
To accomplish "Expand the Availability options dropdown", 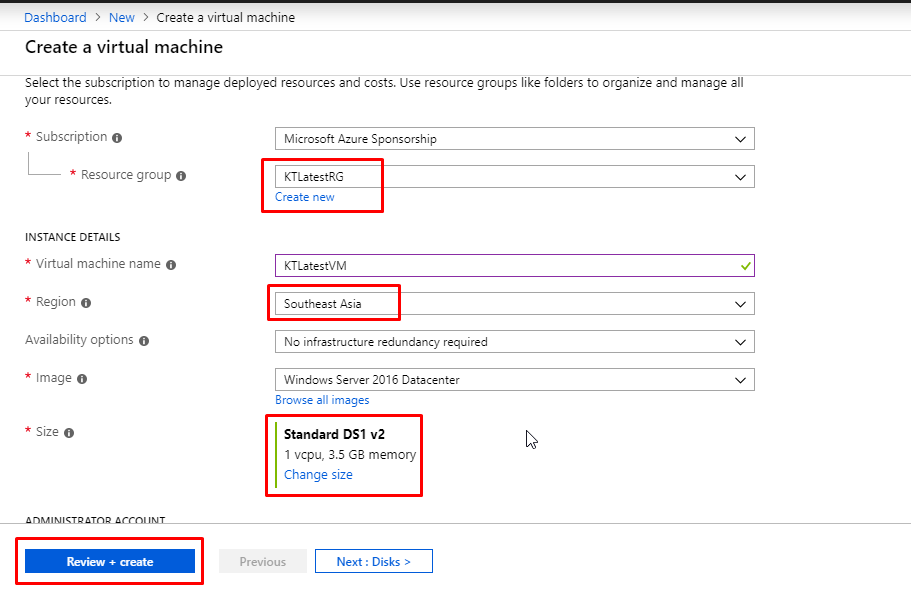I will (515, 342).
